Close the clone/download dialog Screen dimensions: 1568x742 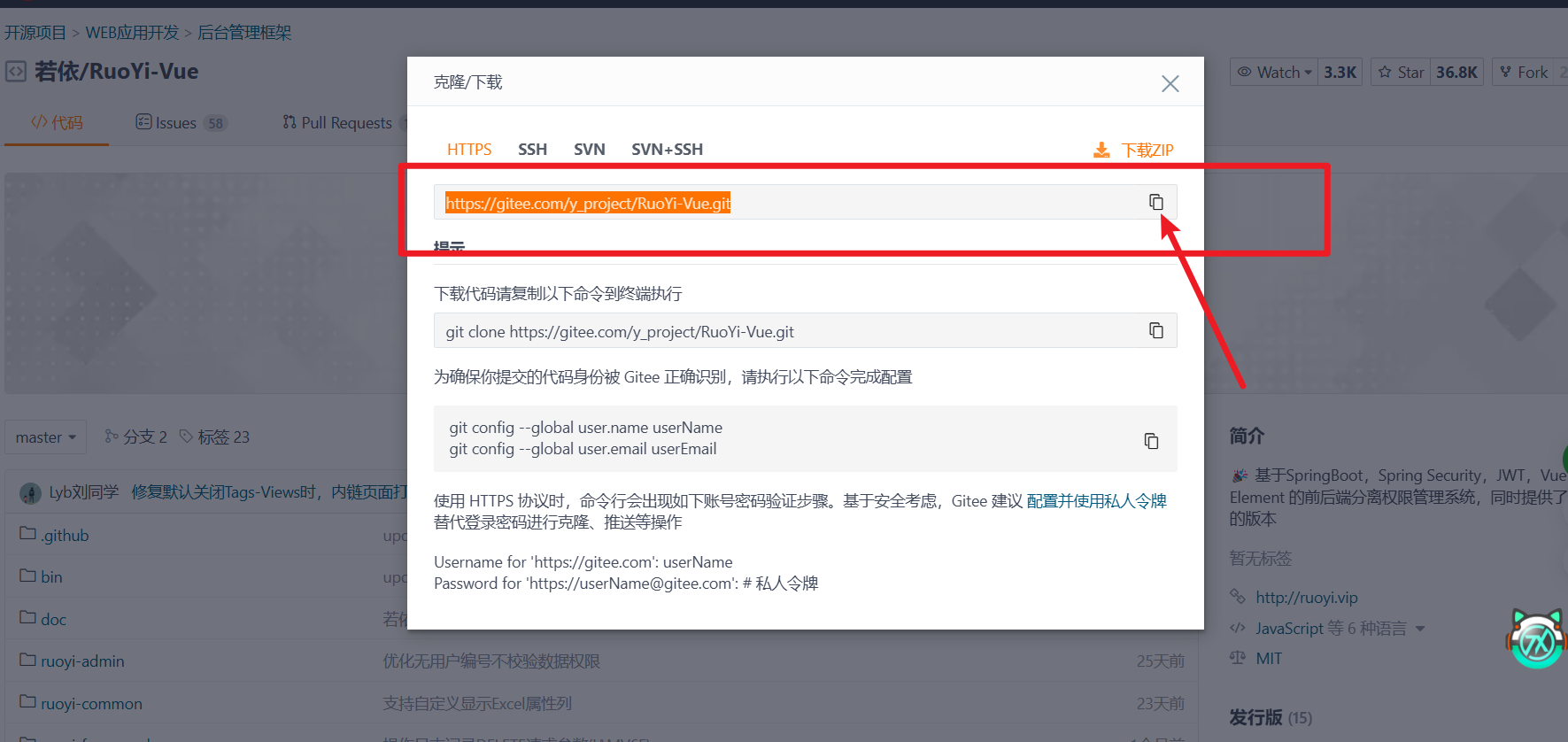click(1170, 83)
